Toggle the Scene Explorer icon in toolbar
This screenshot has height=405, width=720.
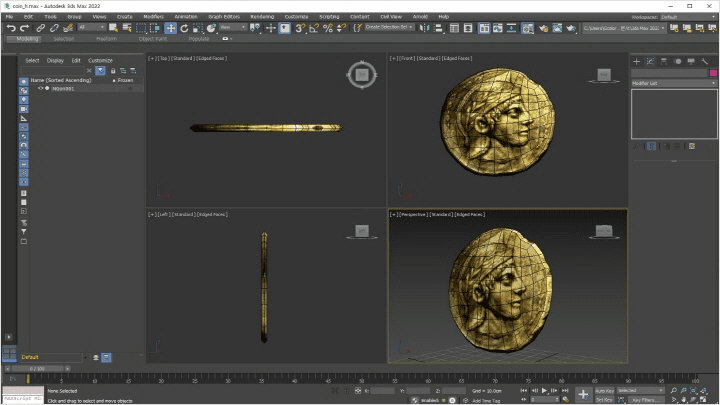[x=454, y=28]
